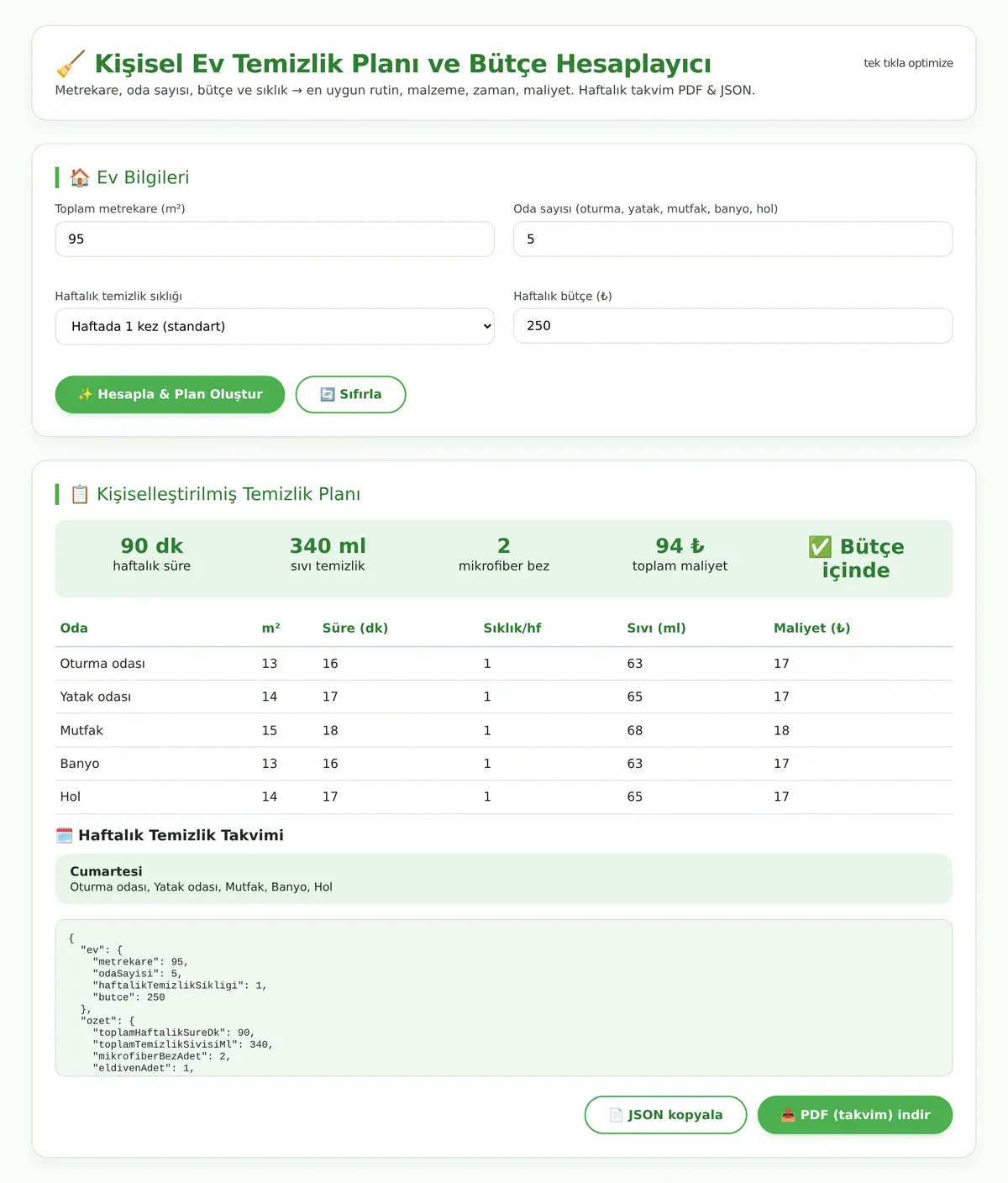The width and height of the screenshot is (1008, 1183).
Task: Click the green checkmark icon beside Bütçe içinde
Action: click(820, 547)
